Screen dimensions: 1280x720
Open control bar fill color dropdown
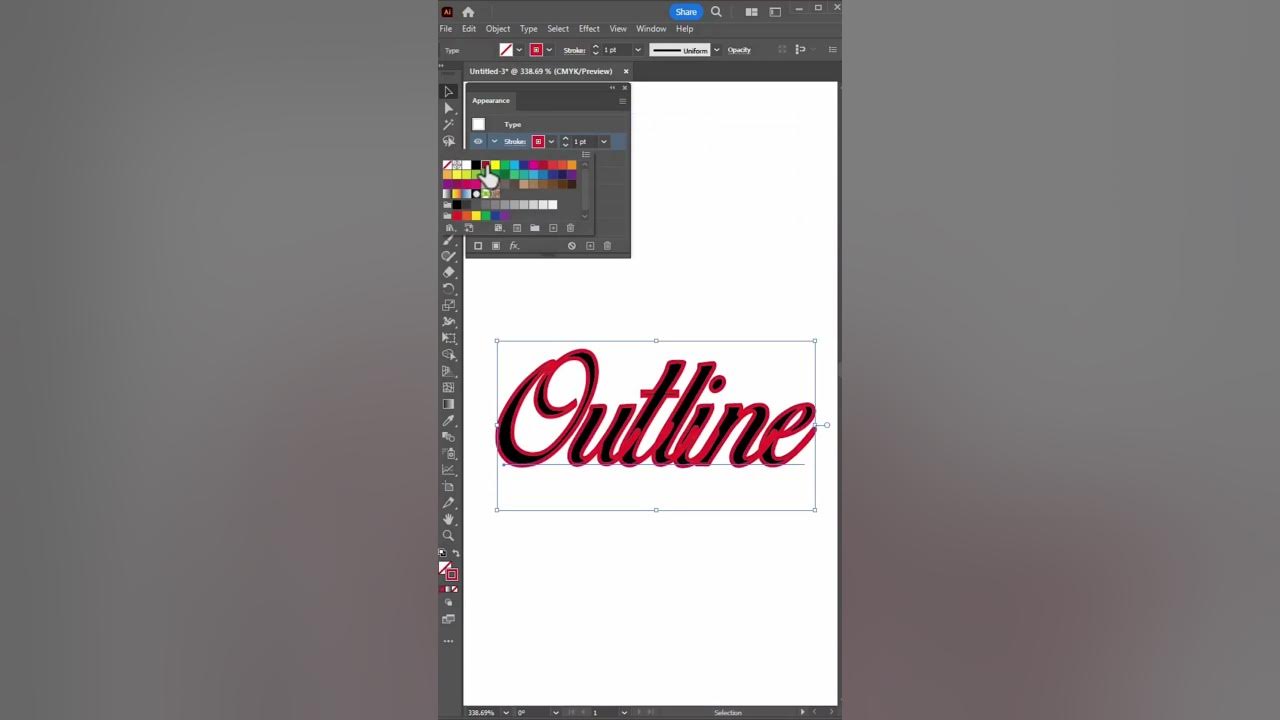(x=519, y=50)
